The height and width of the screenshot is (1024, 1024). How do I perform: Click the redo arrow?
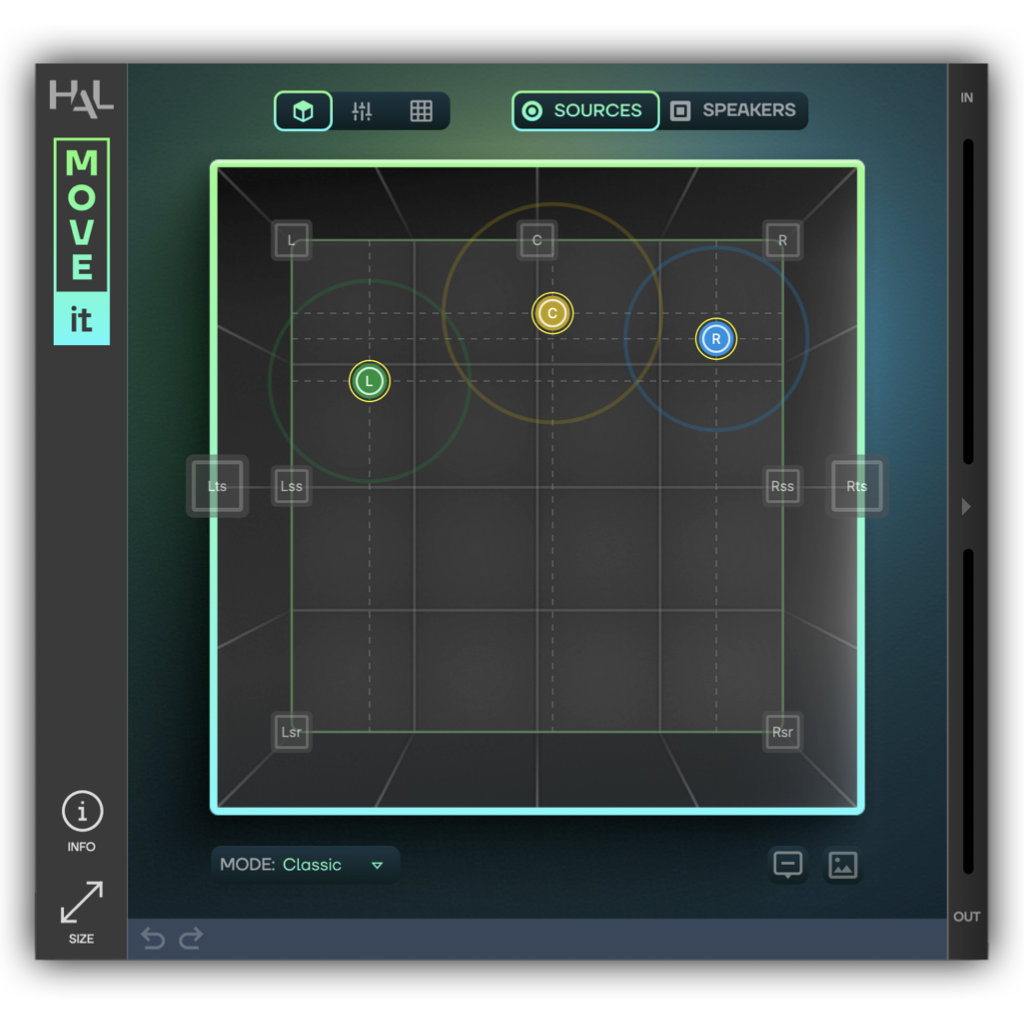(x=191, y=938)
